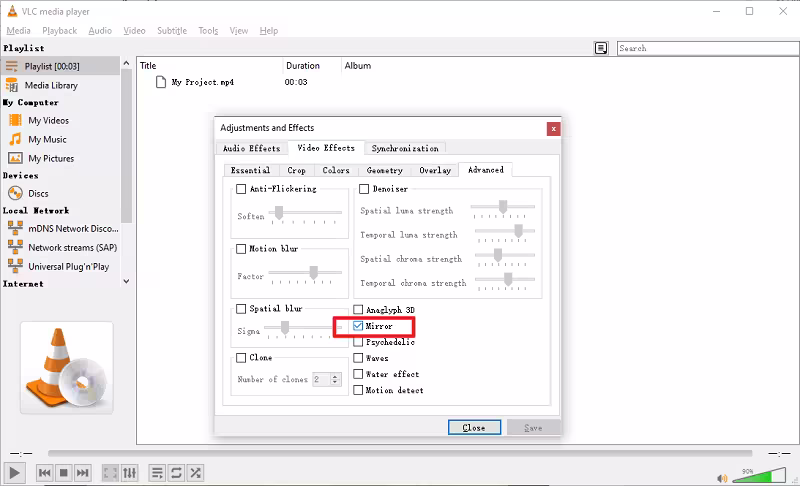
Task: Toggle fullscreen video mode icon
Action: 110,473
